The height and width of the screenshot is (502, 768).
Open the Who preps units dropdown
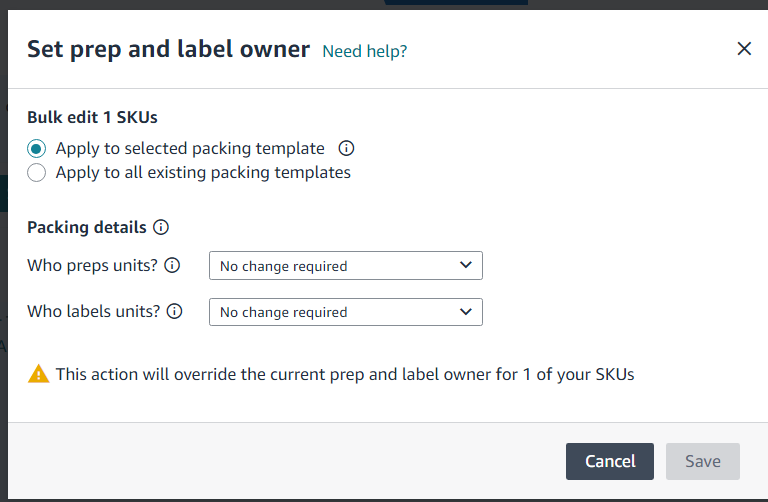[346, 265]
